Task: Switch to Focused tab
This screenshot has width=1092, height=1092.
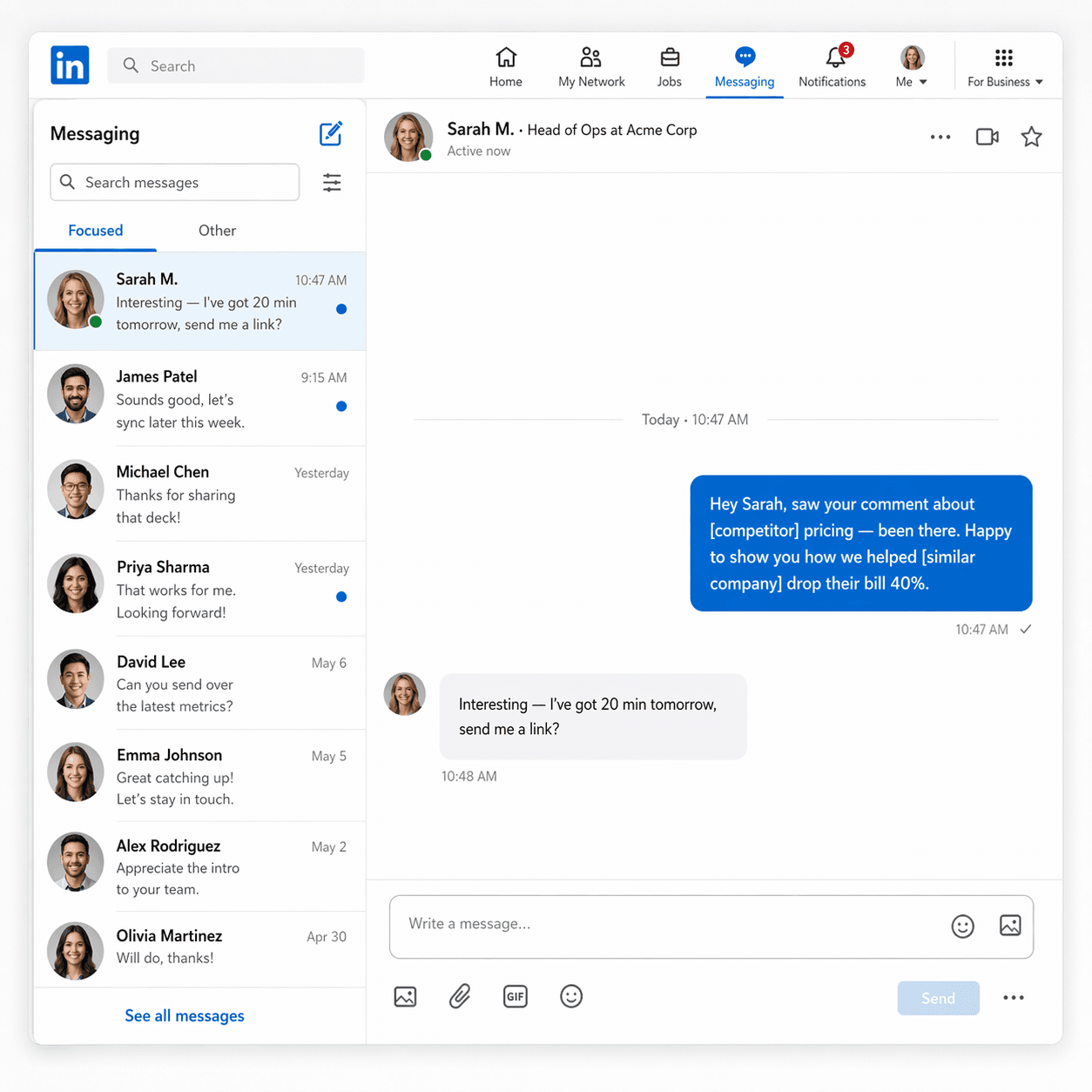Action: (x=96, y=231)
